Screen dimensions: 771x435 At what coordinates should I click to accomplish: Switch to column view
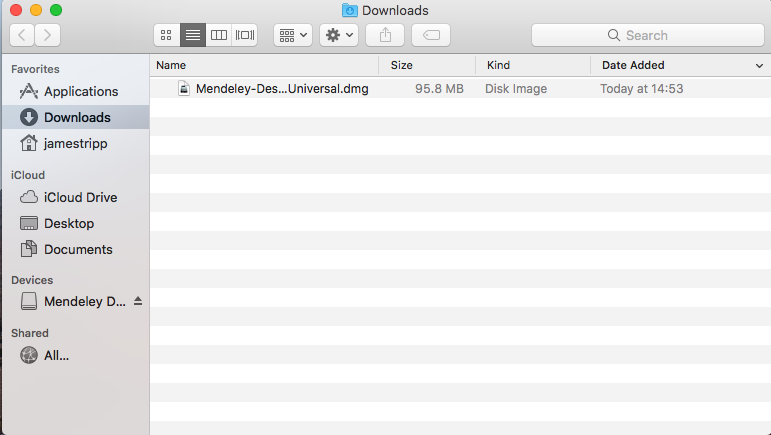pos(219,35)
